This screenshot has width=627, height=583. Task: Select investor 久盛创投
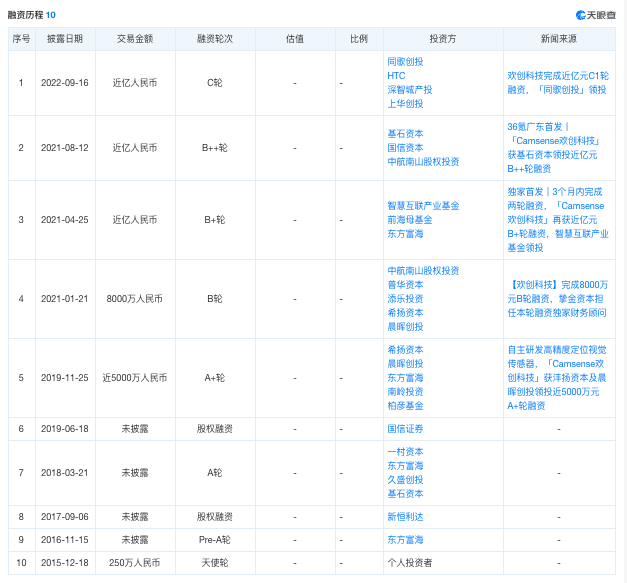405,479
